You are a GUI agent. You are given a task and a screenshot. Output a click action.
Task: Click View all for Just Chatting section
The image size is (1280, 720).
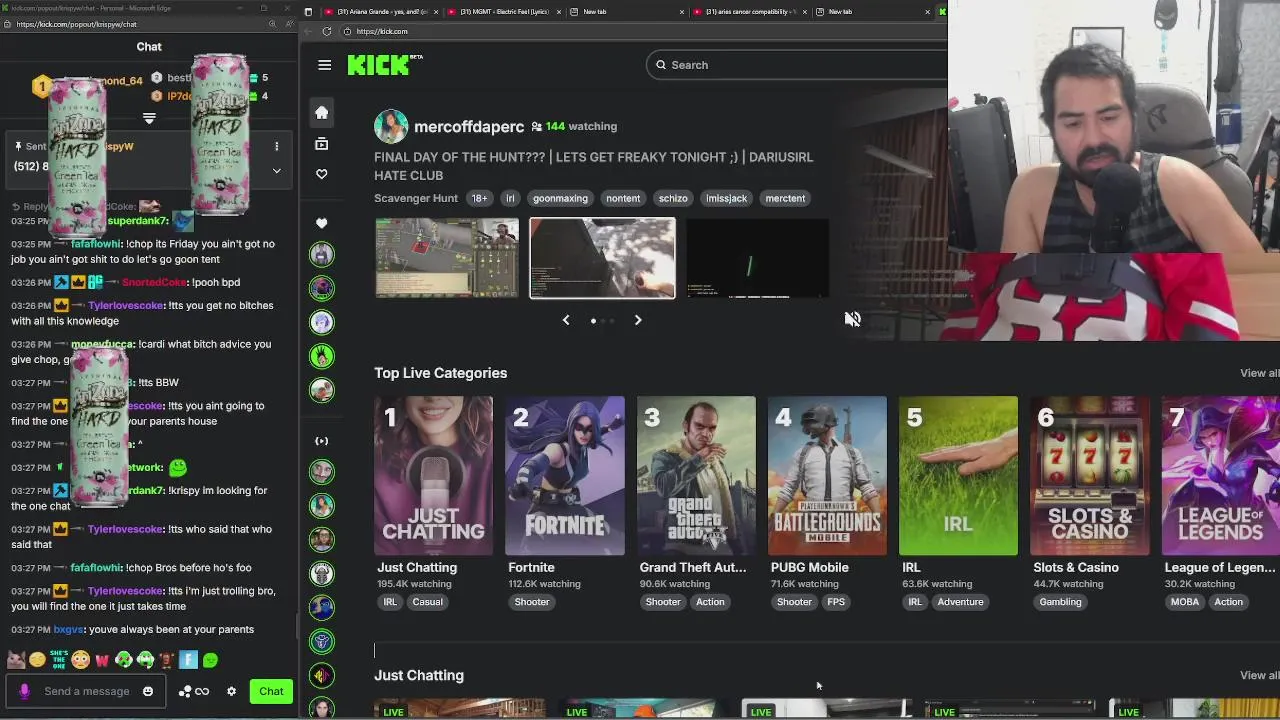(x=1259, y=675)
